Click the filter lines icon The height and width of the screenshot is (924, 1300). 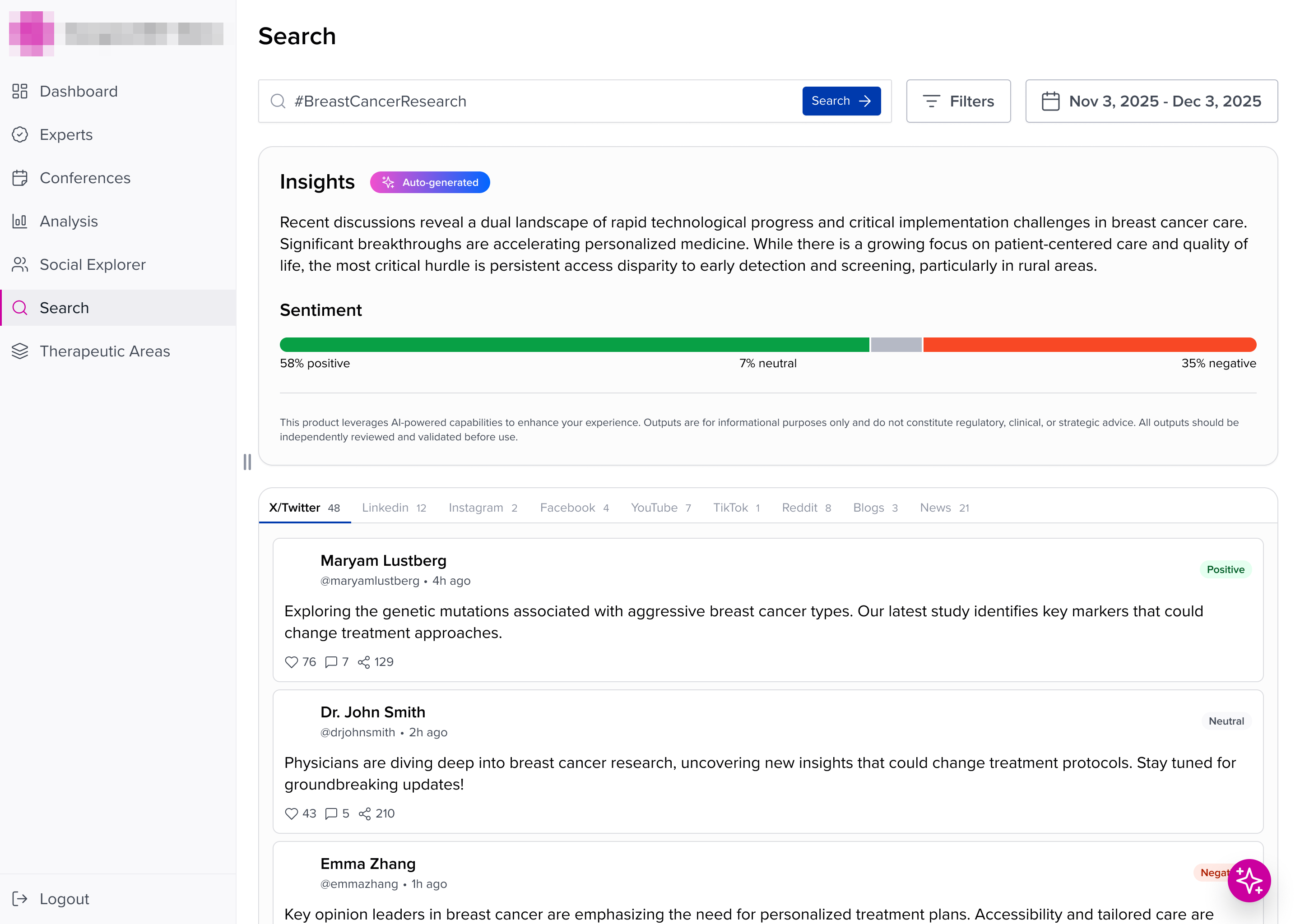pos(931,101)
